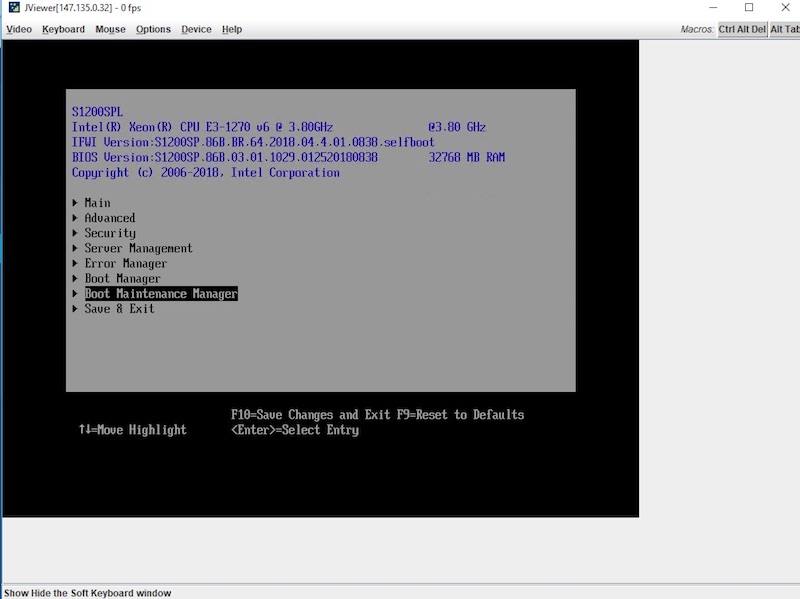Screen dimensions: 800x599
Task: Click the JViewer window title text
Action: 83,8
